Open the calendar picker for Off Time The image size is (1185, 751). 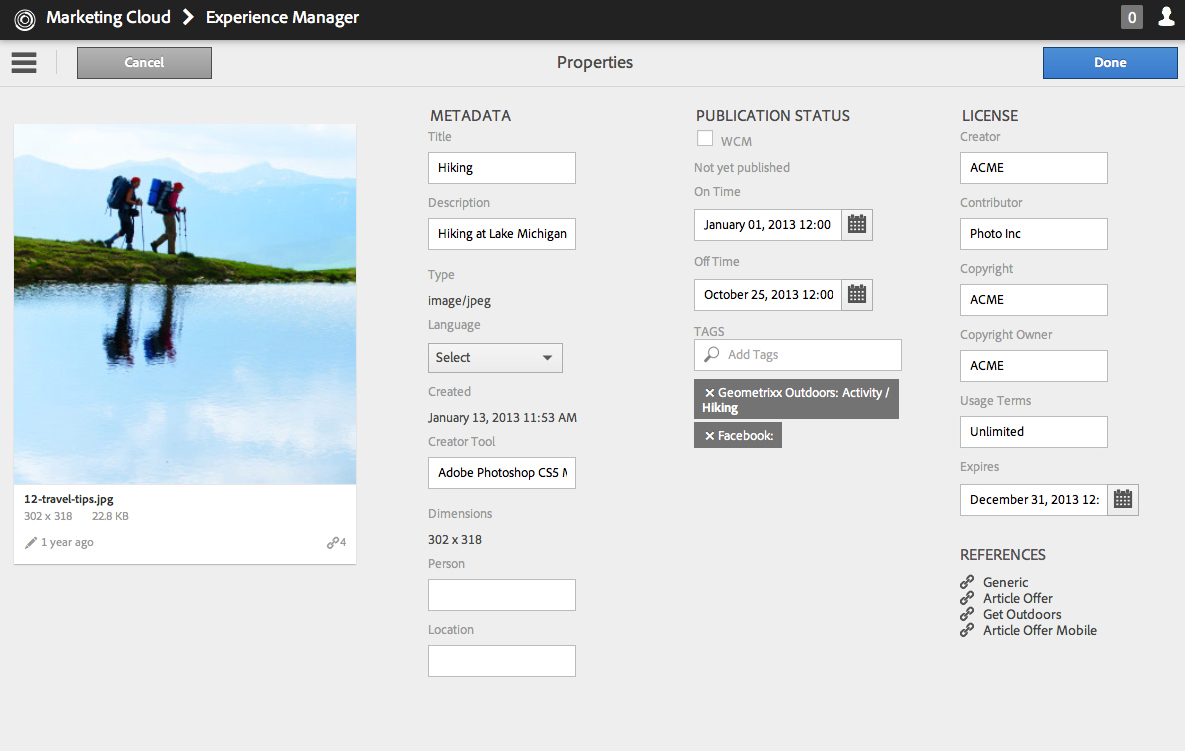[x=856, y=294]
